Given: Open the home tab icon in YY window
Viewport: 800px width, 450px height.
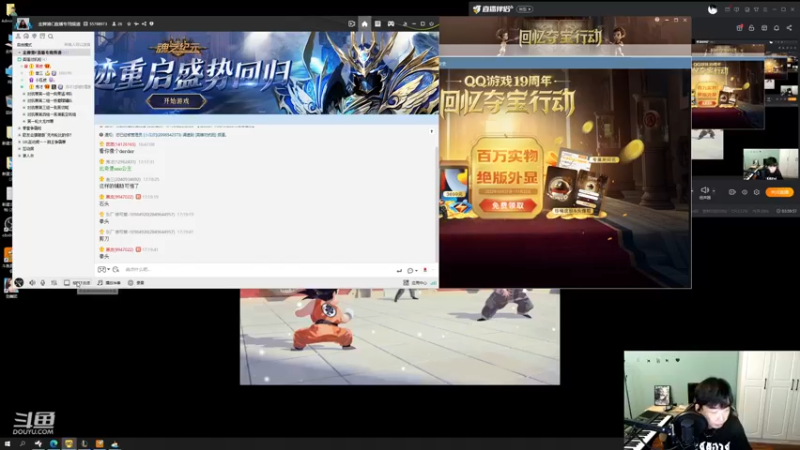Looking at the screenshot, I should (364, 23).
